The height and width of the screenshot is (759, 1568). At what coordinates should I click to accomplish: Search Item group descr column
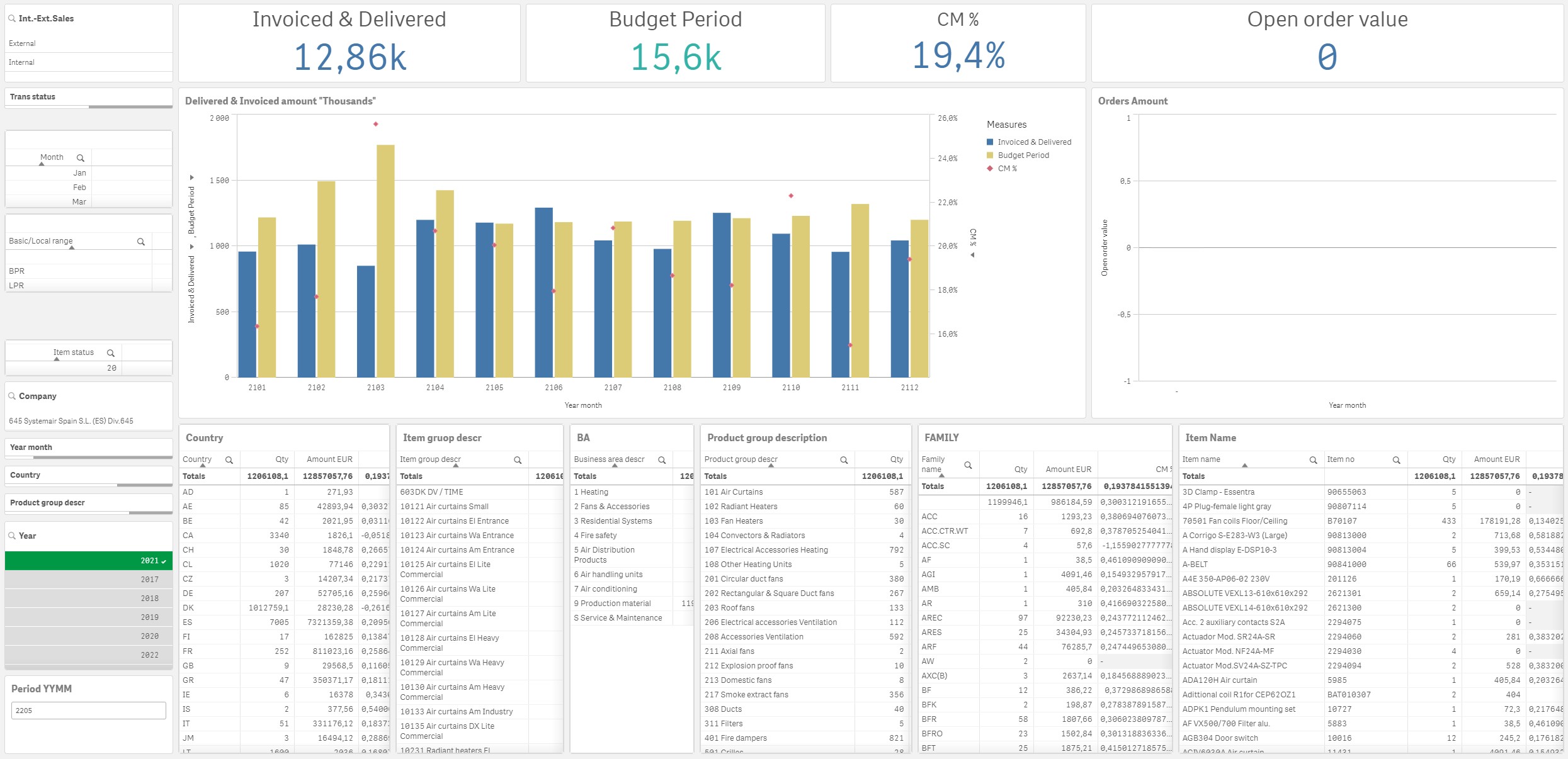(518, 460)
